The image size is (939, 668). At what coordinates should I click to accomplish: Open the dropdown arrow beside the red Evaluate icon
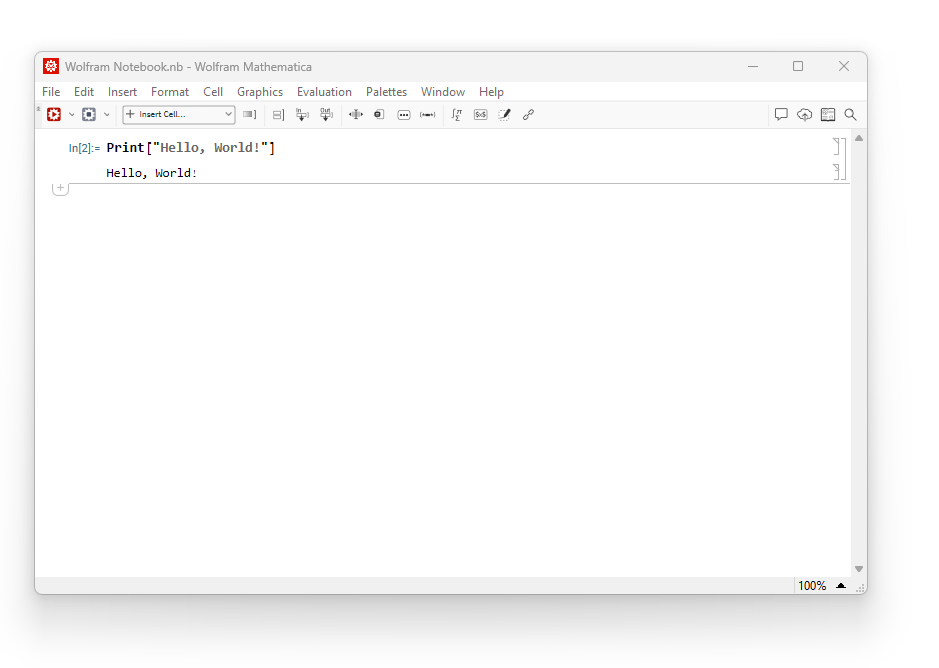coord(71,114)
